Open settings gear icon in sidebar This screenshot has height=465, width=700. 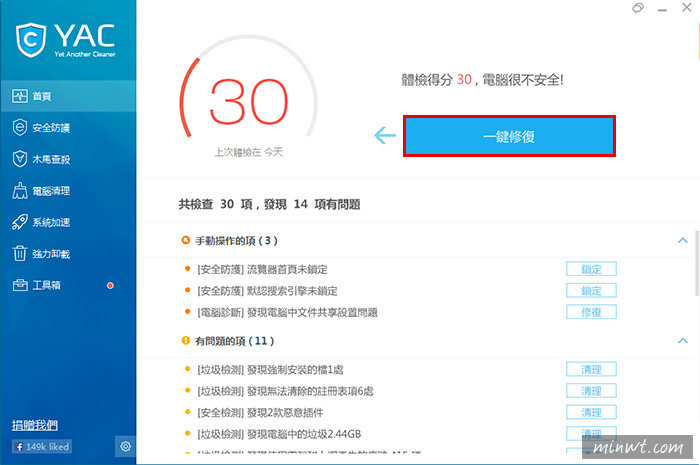125,446
